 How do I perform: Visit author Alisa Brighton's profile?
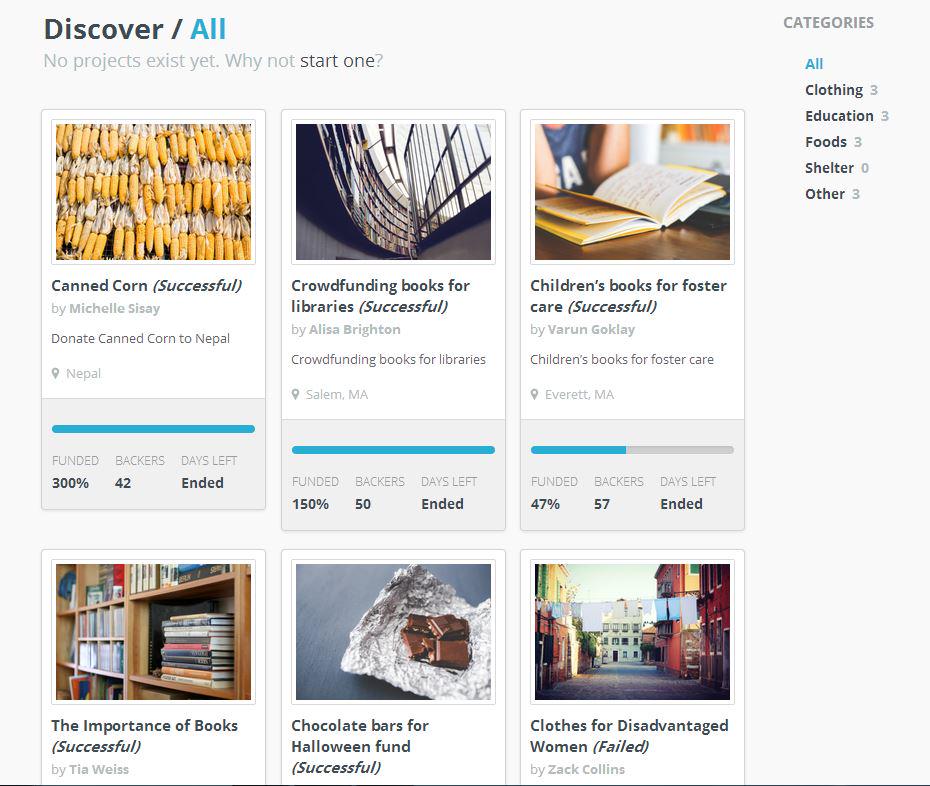[x=355, y=329]
